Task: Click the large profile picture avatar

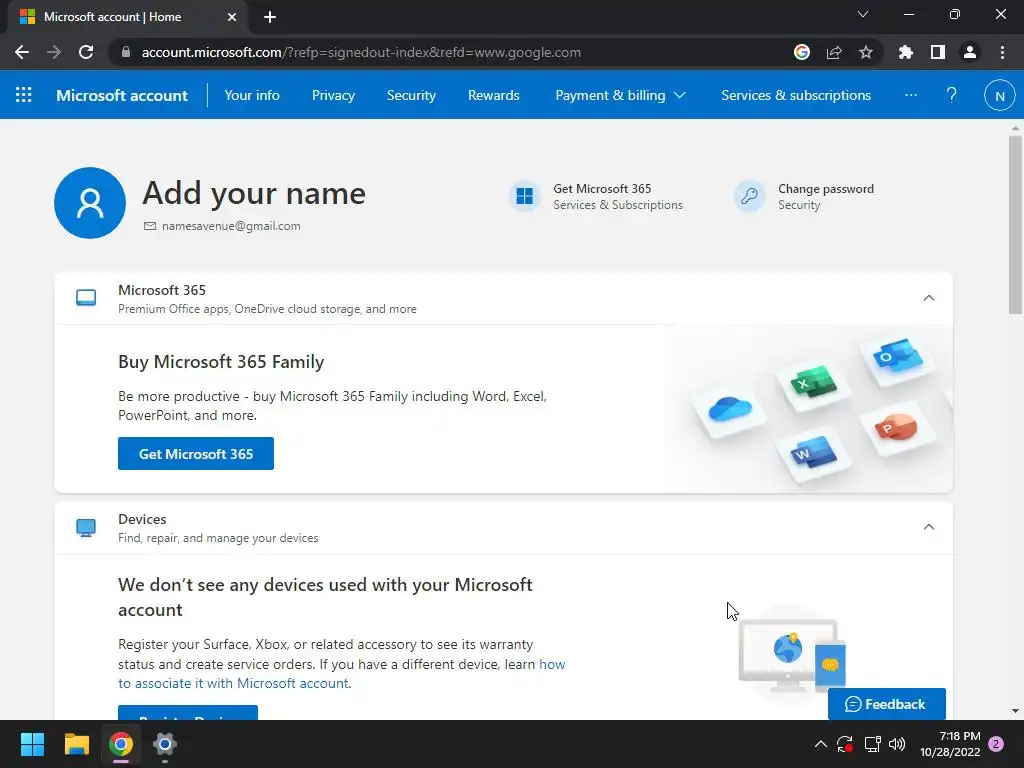Action: click(x=90, y=202)
